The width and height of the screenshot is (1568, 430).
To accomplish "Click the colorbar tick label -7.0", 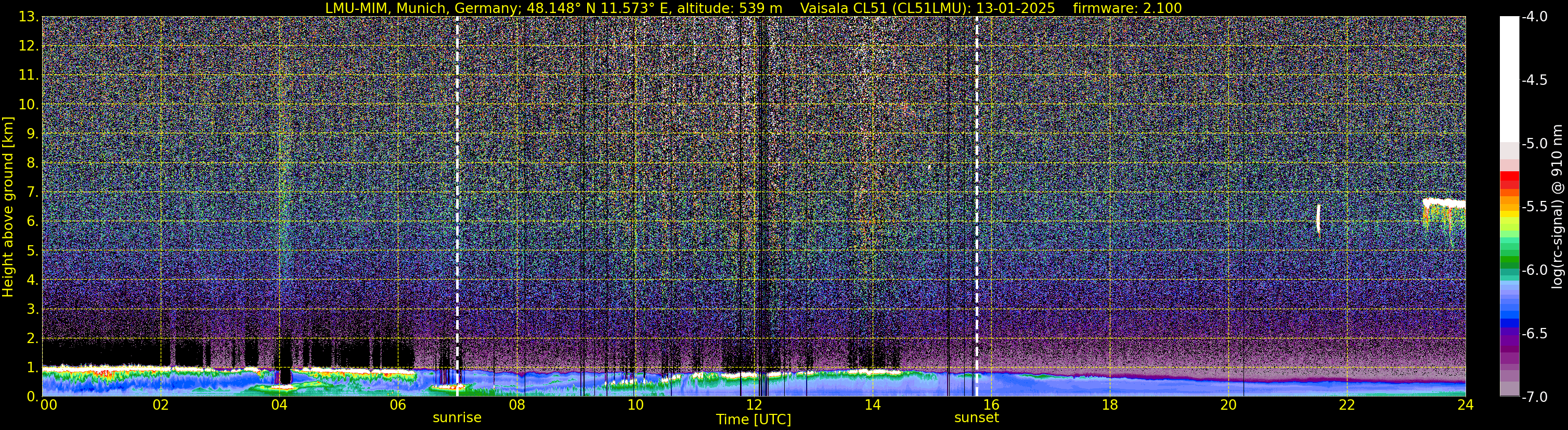I will (x=1534, y=397).
